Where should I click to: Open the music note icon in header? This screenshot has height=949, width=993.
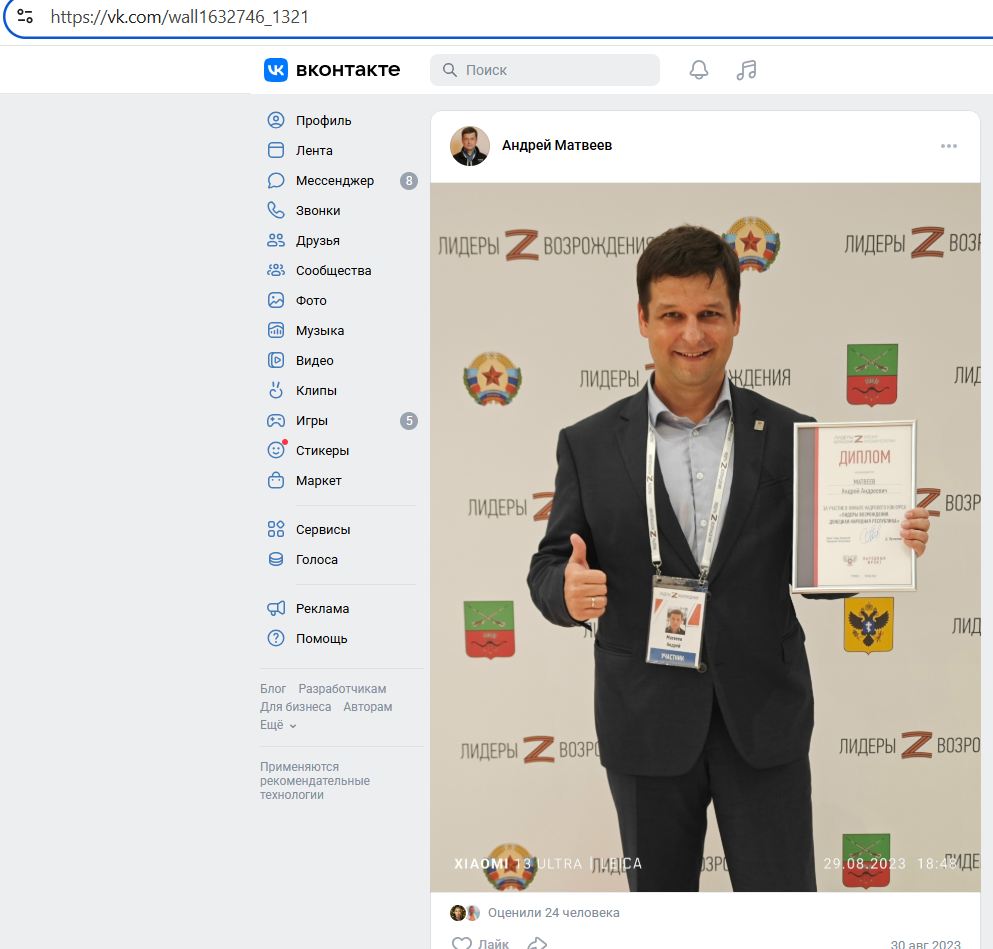[x=746, y=70]
